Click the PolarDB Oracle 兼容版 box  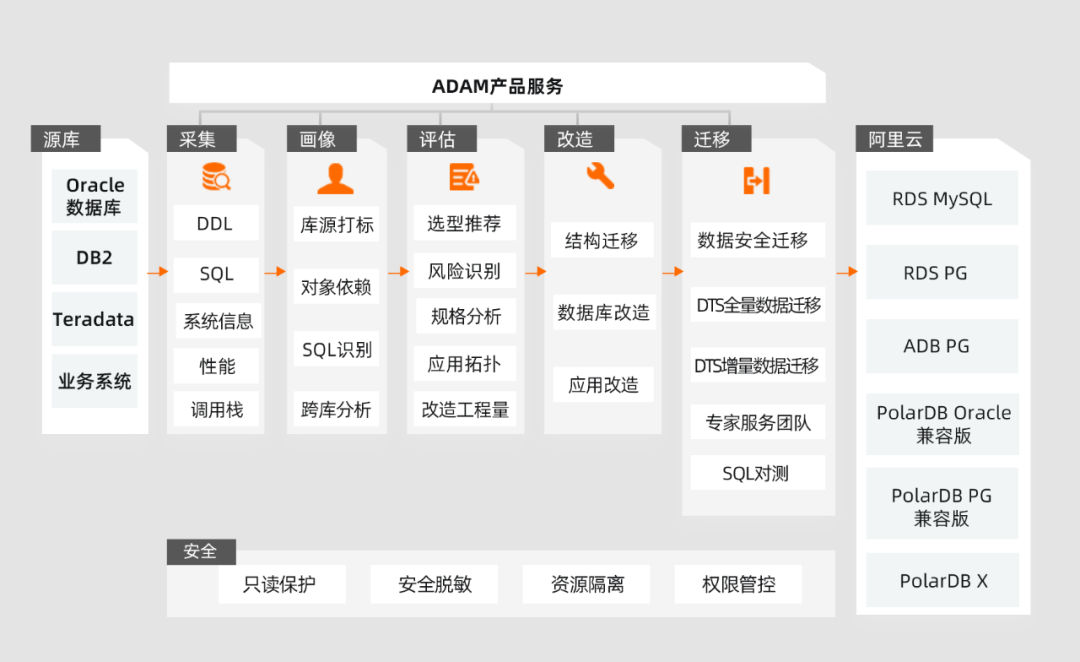coord(942,424)
